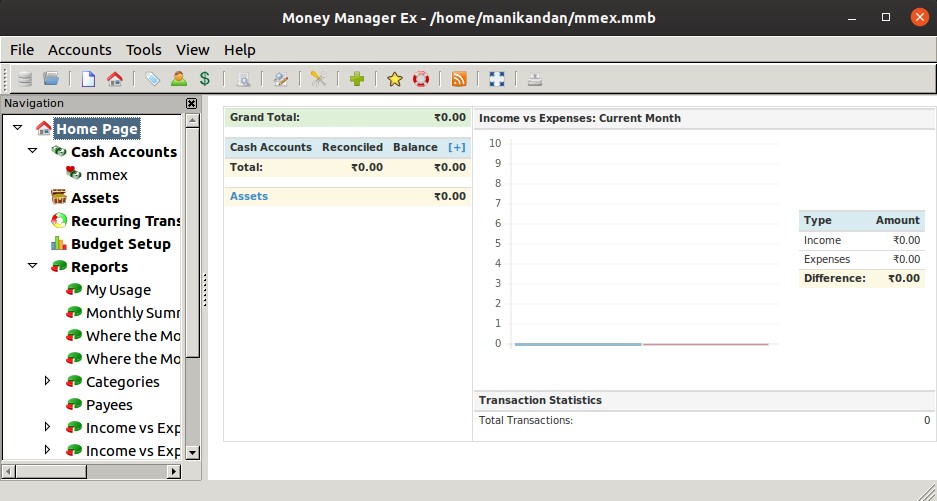Collapse the Home Page tree node

(x=17, y=127)
